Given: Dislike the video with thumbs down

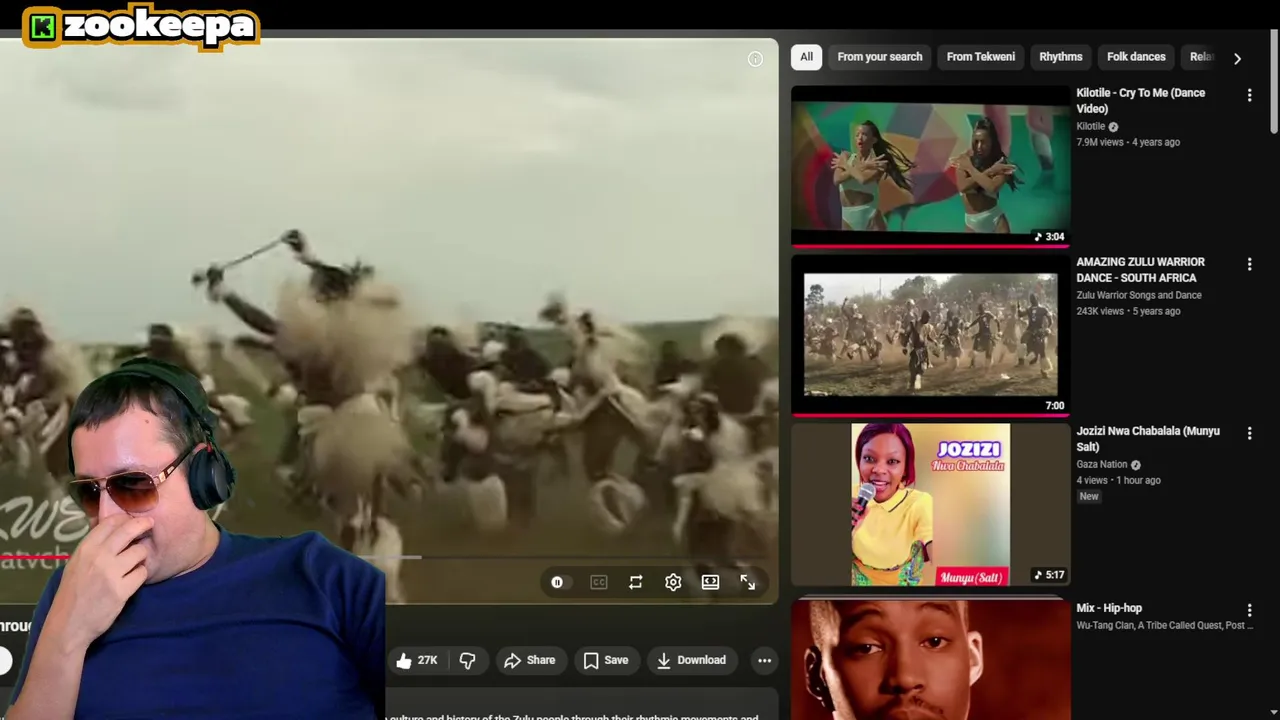Looking at the screenshot, I should tap(467, 660).
